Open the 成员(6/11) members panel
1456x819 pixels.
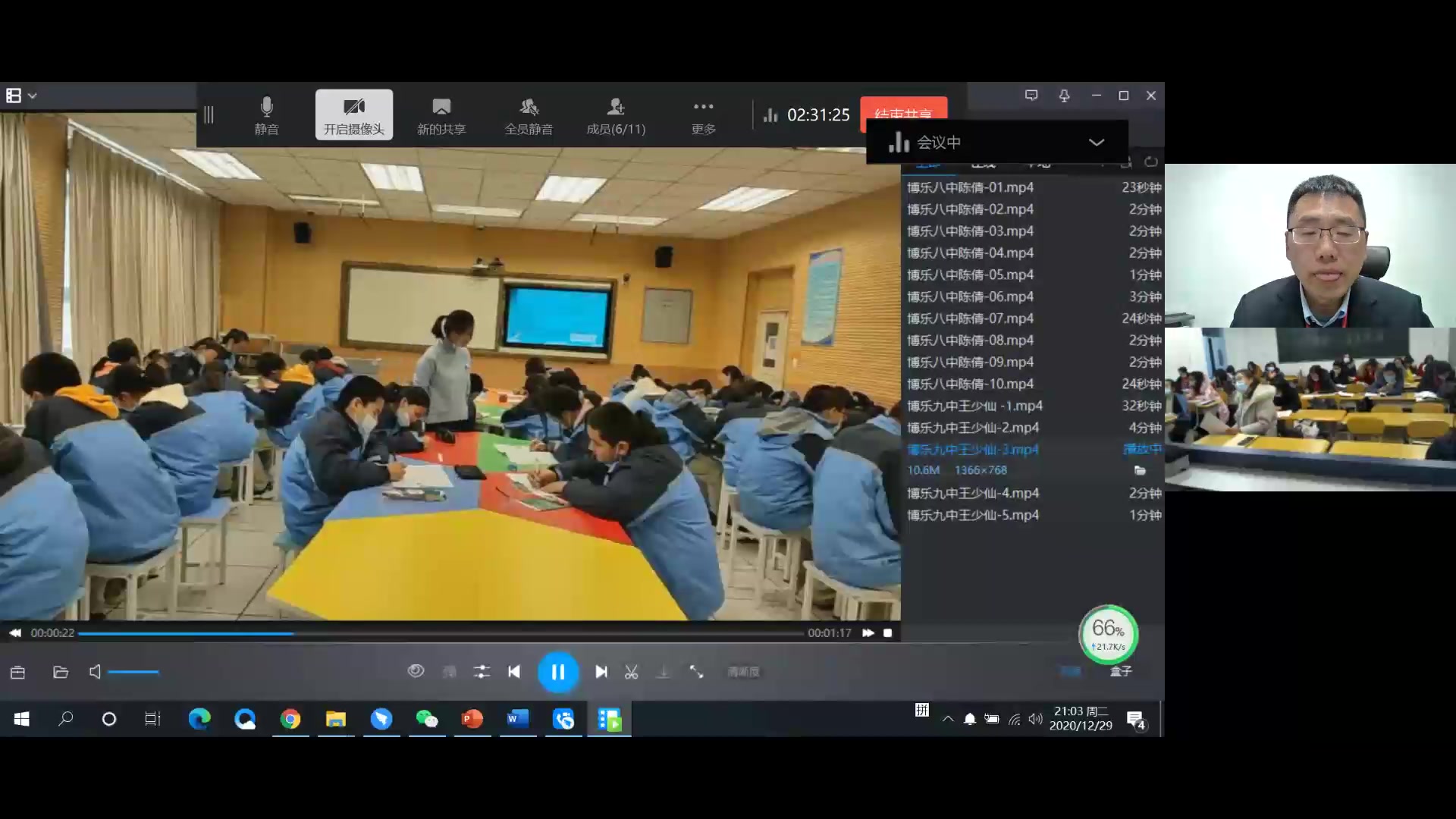(x=616, y=115)
